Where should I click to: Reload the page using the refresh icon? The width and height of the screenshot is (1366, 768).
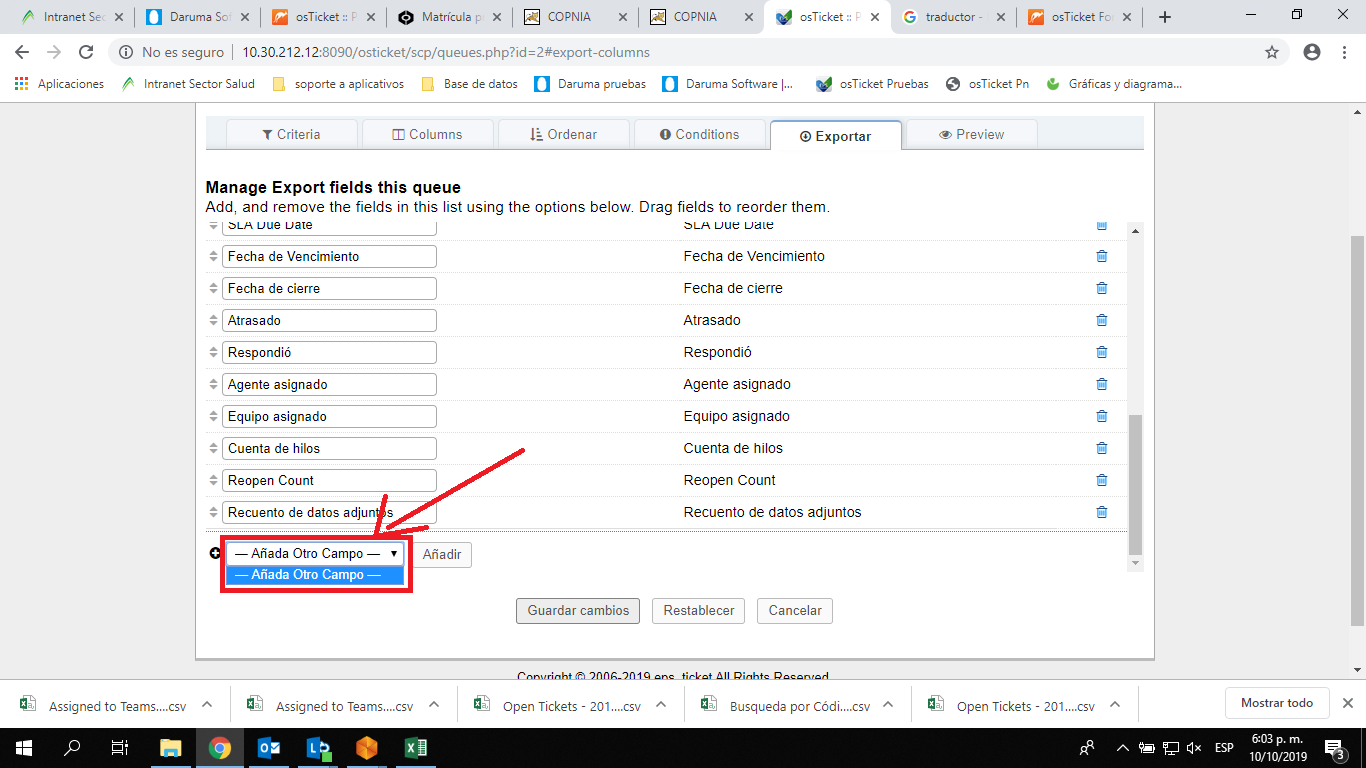[x=86, y=52]
